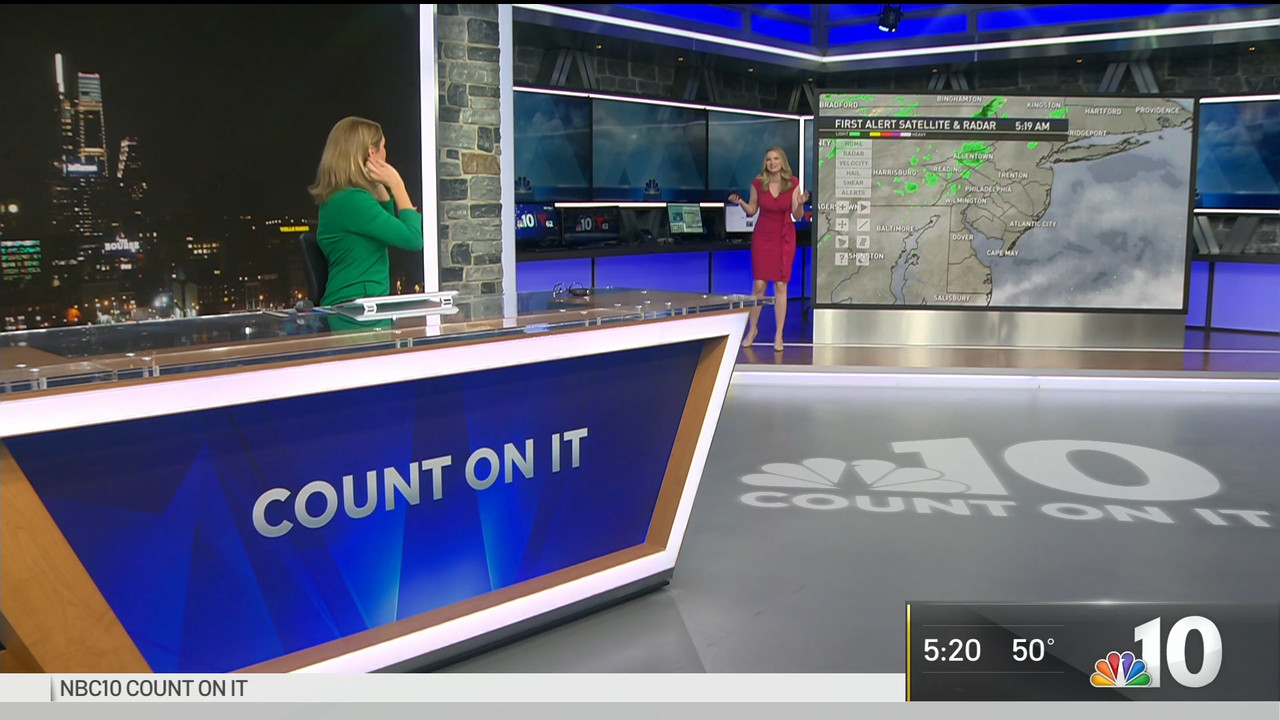
Task: Open the question mark help icon on the map
Action: [x=841, y=259]
